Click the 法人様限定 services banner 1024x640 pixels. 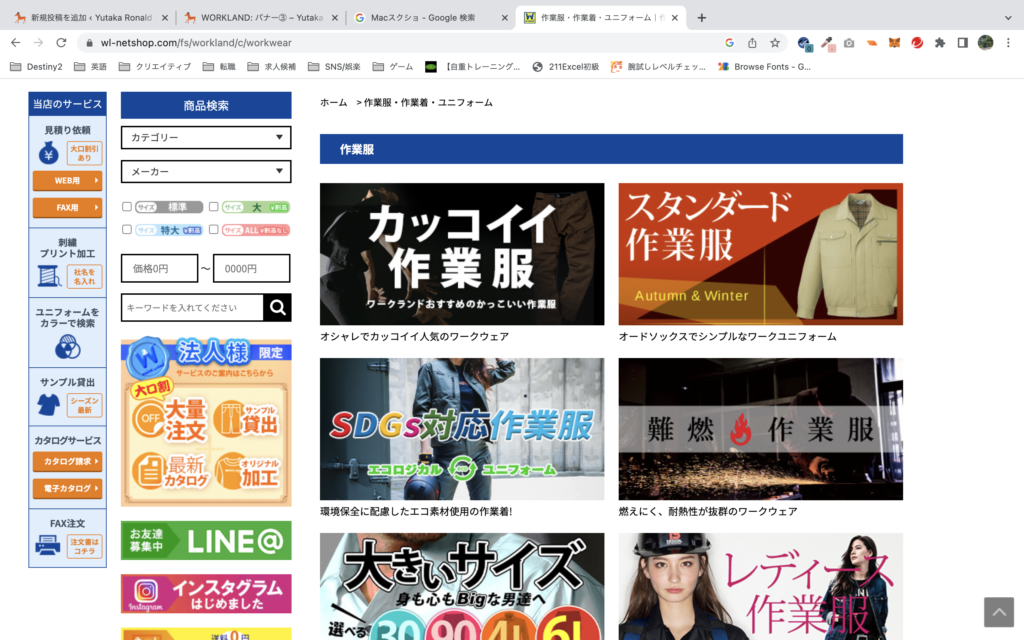[206, 423]
